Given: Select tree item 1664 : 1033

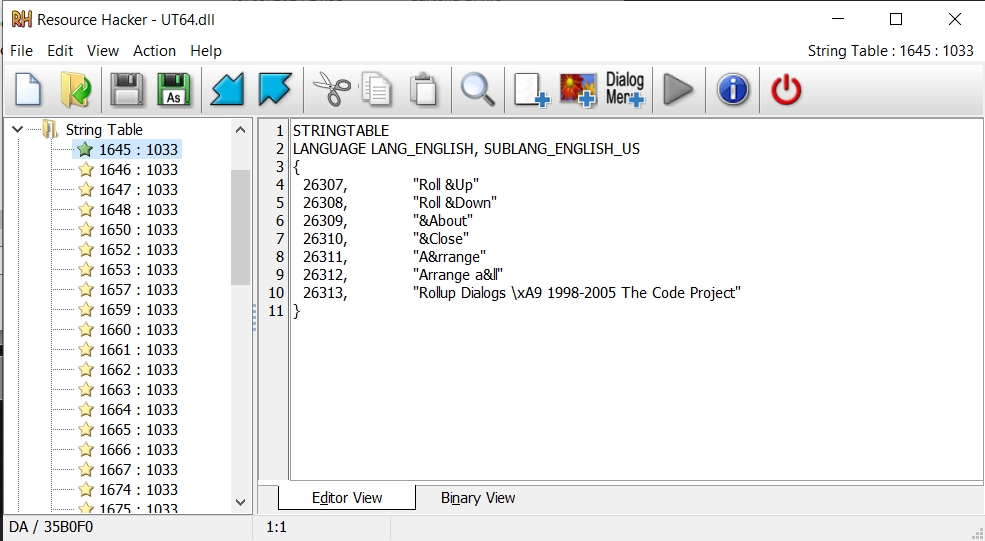Looking at the screenshot, I should [138, 410].
